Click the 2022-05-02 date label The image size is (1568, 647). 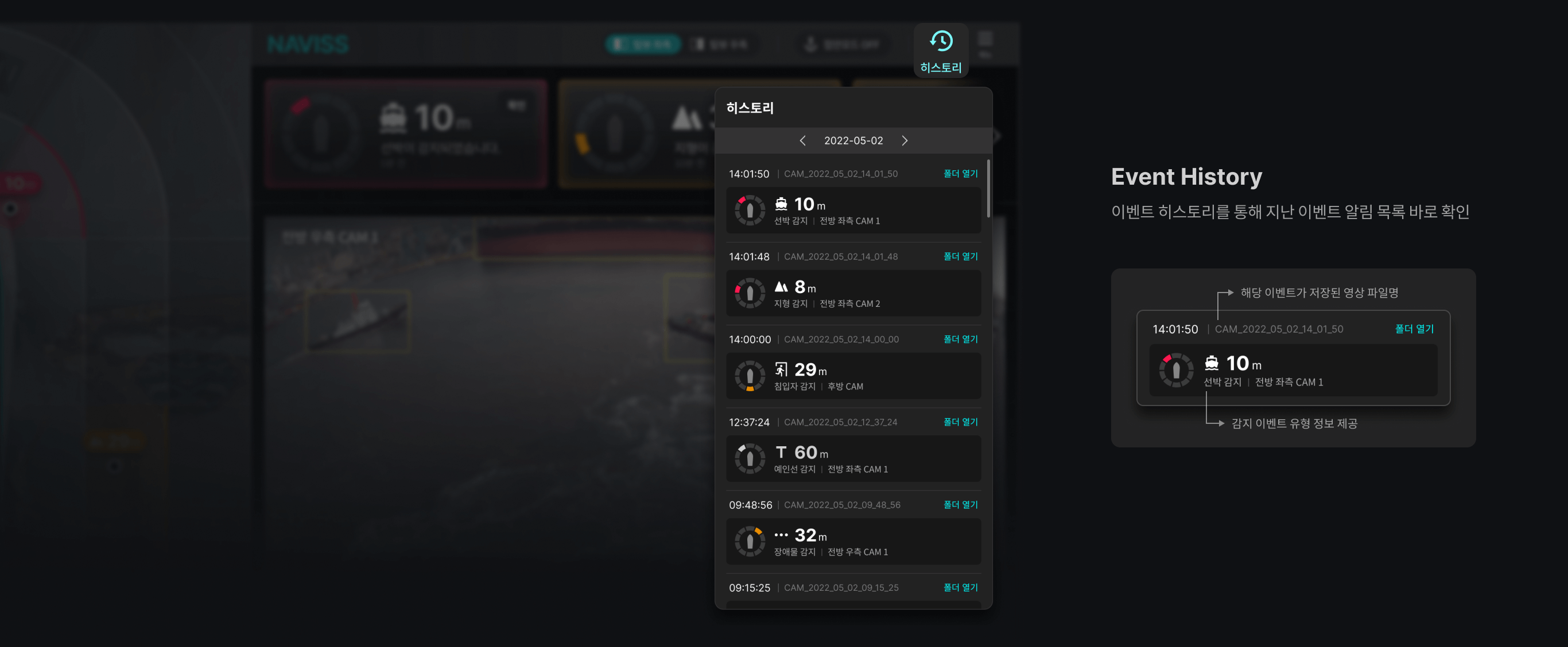[853, 141]
